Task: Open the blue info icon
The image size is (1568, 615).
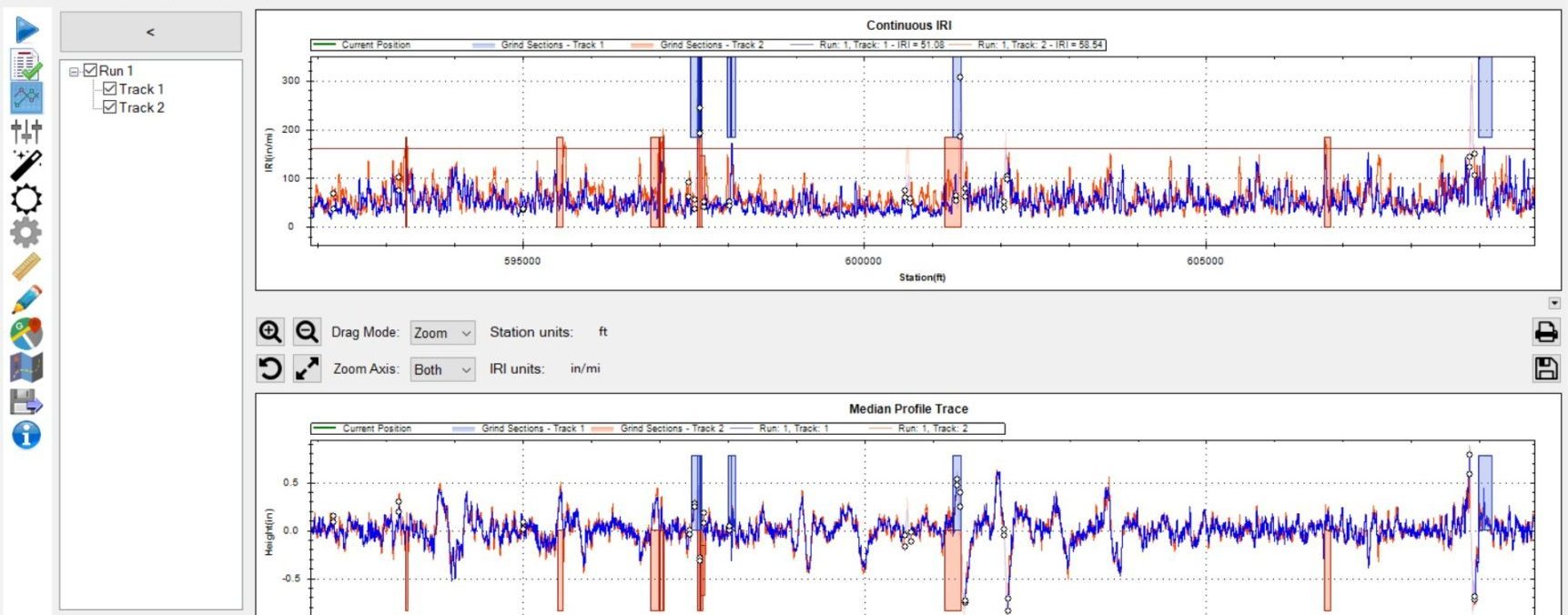Action: 26,435
